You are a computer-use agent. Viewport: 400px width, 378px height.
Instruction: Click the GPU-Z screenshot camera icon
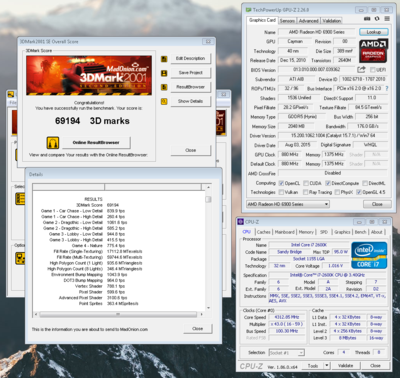click(x=367, y=19)
